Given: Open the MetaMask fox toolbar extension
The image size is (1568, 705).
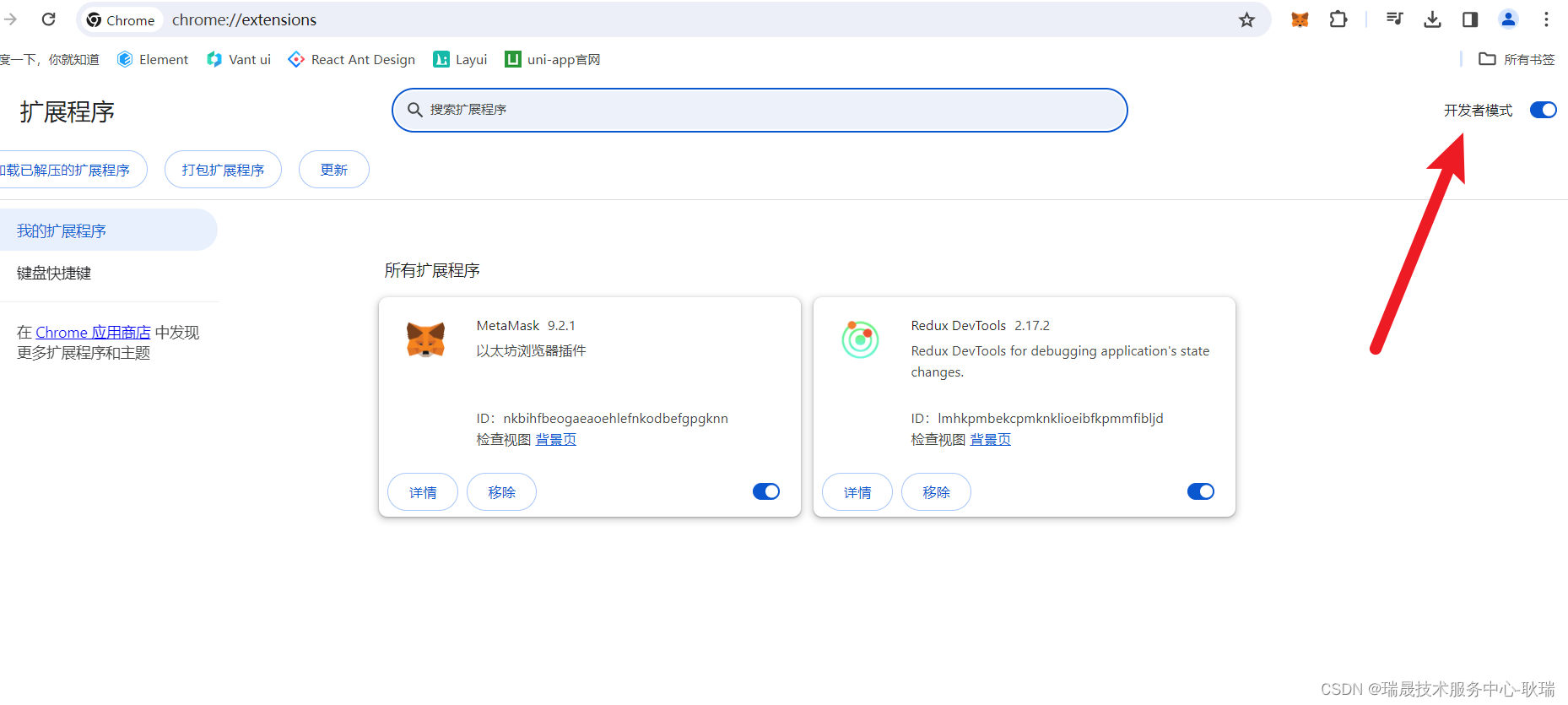Looking at the screenshot, I should coord(1300,19).
